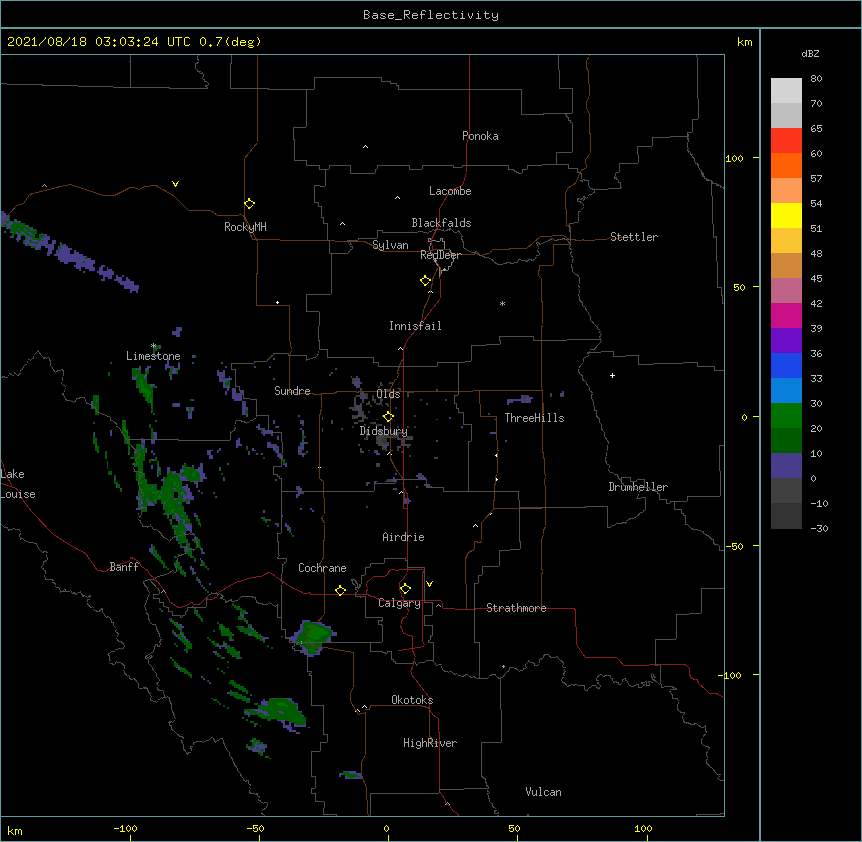Click the RedDeer city label
The image size is (862, 842).
[x=440, y=255]
